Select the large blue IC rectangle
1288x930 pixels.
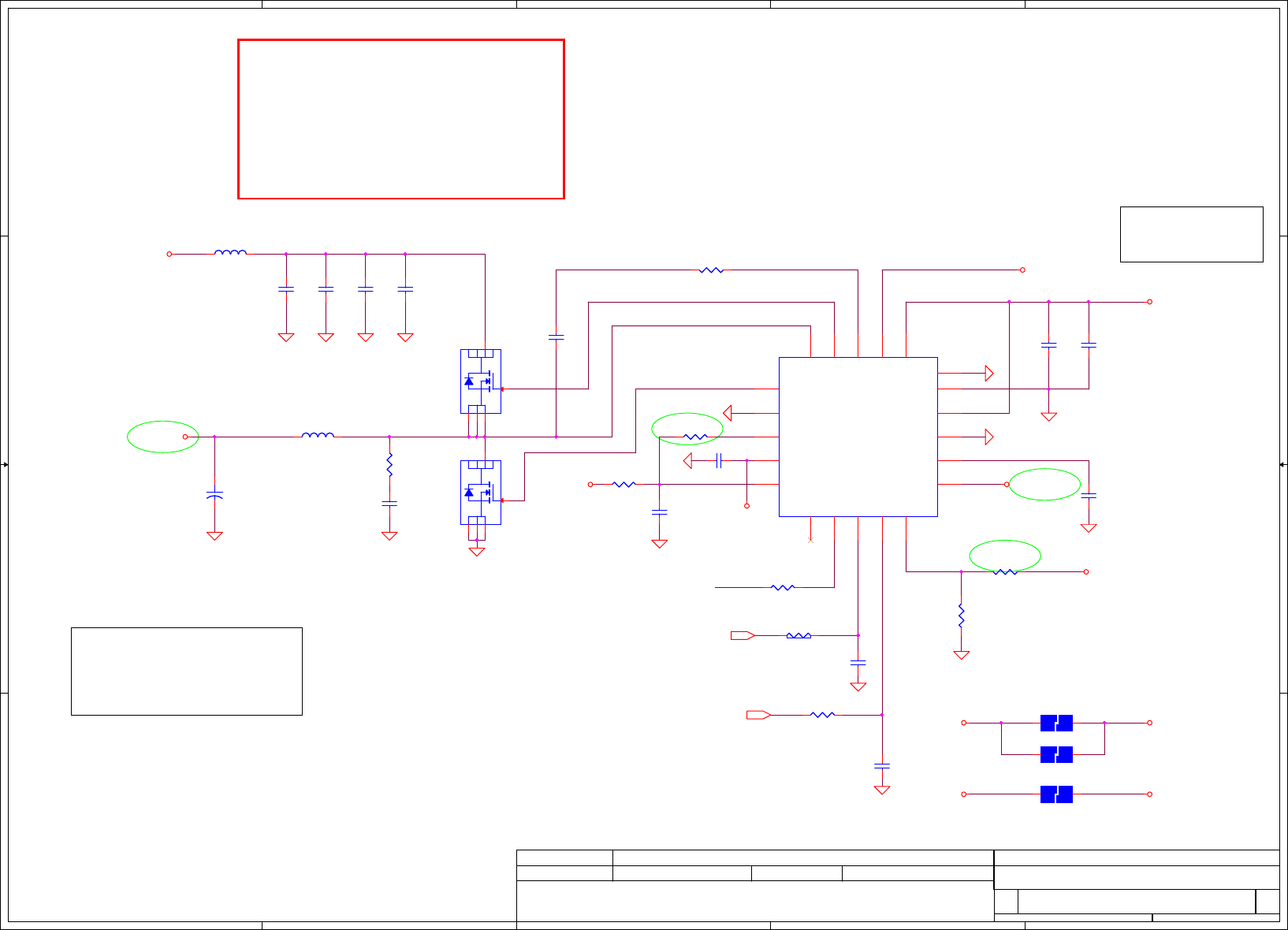point(858,437)
